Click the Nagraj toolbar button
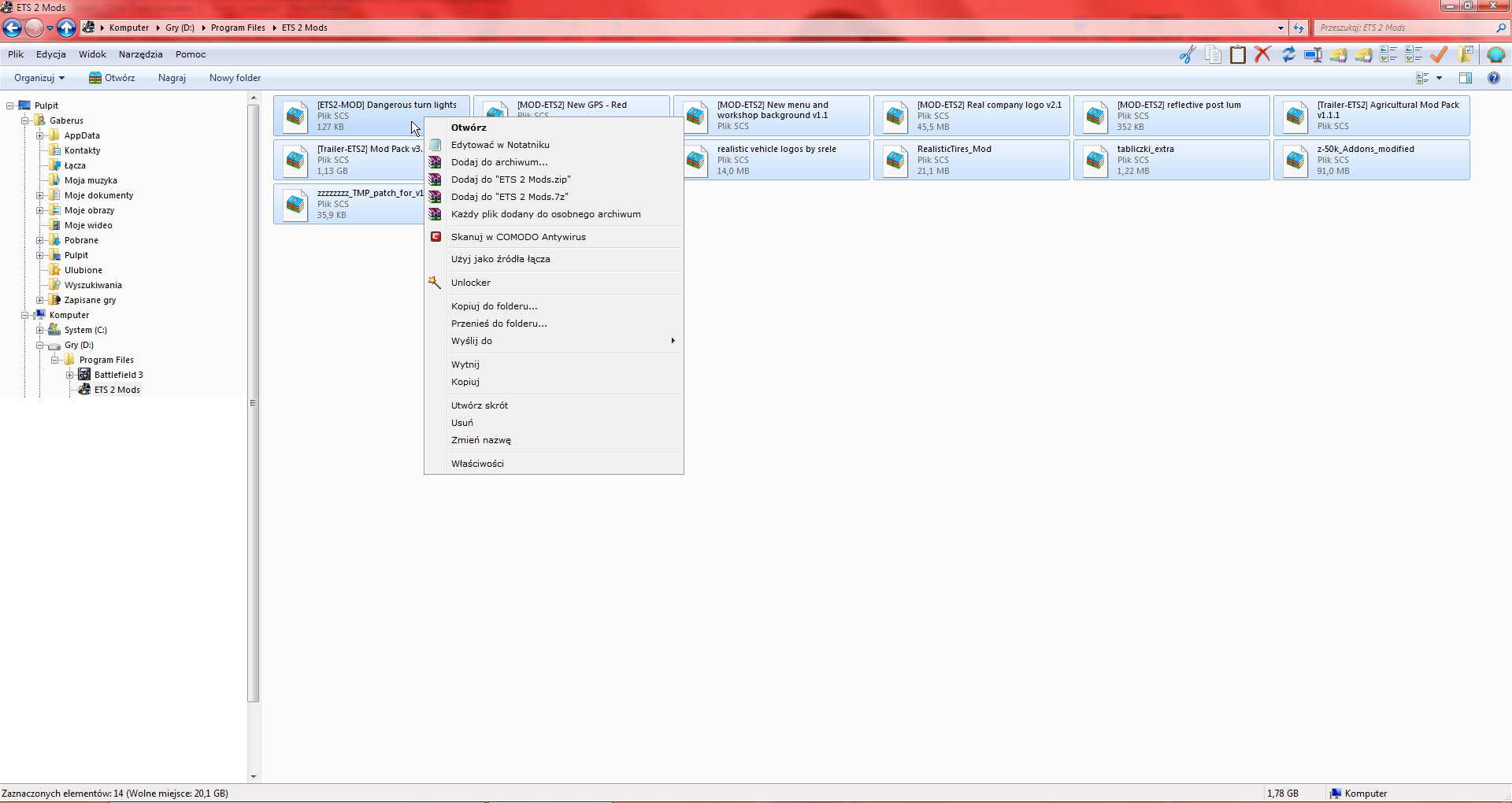The width and height of the screenshot is (1512, 803). (172, 78)
